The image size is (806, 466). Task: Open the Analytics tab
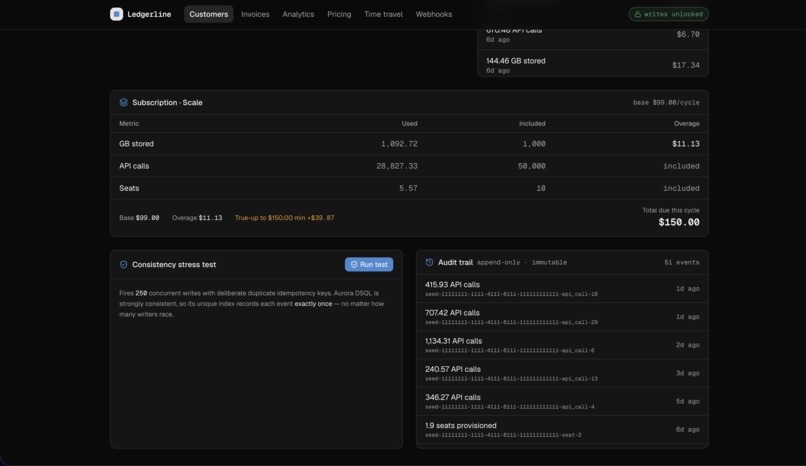tap(298, 14)
